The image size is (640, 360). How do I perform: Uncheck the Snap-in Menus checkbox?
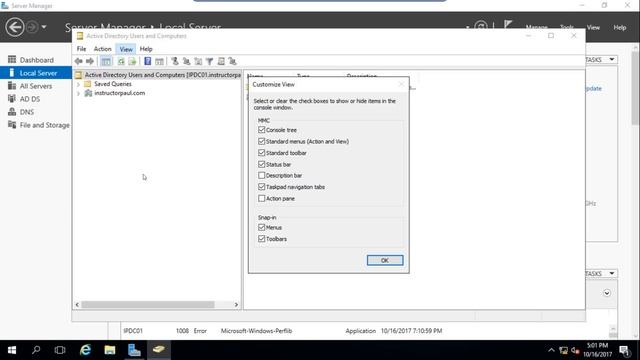point(262,227)
